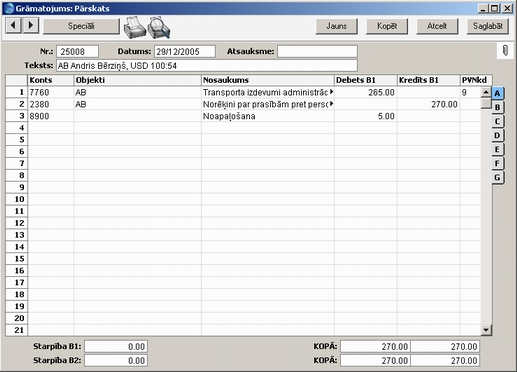Click the Nosaukums column header
Viewport: 517px width, 372px height.
[268, 80]
